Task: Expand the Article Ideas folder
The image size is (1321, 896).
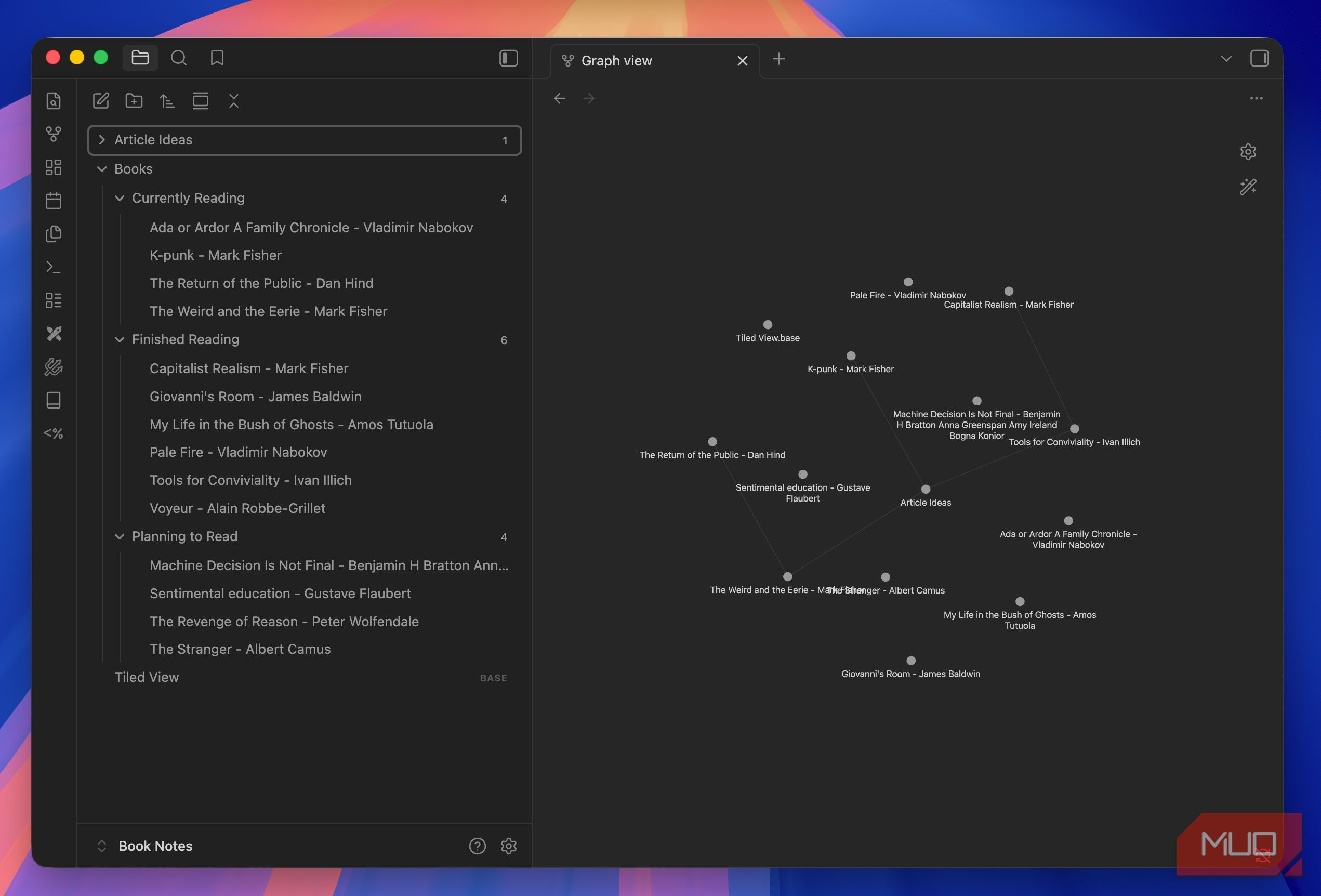Action: click(x=305, y=140)
